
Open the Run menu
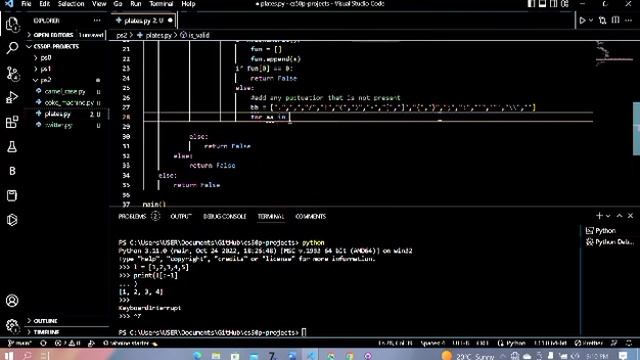click(x=136, y=4)
